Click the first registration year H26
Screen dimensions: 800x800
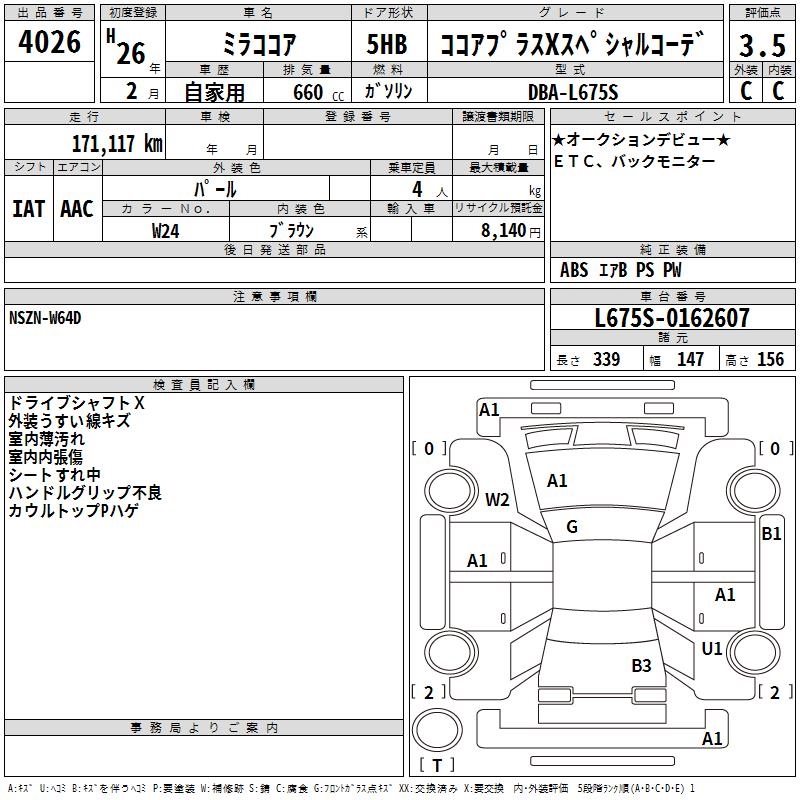point(127,47)
